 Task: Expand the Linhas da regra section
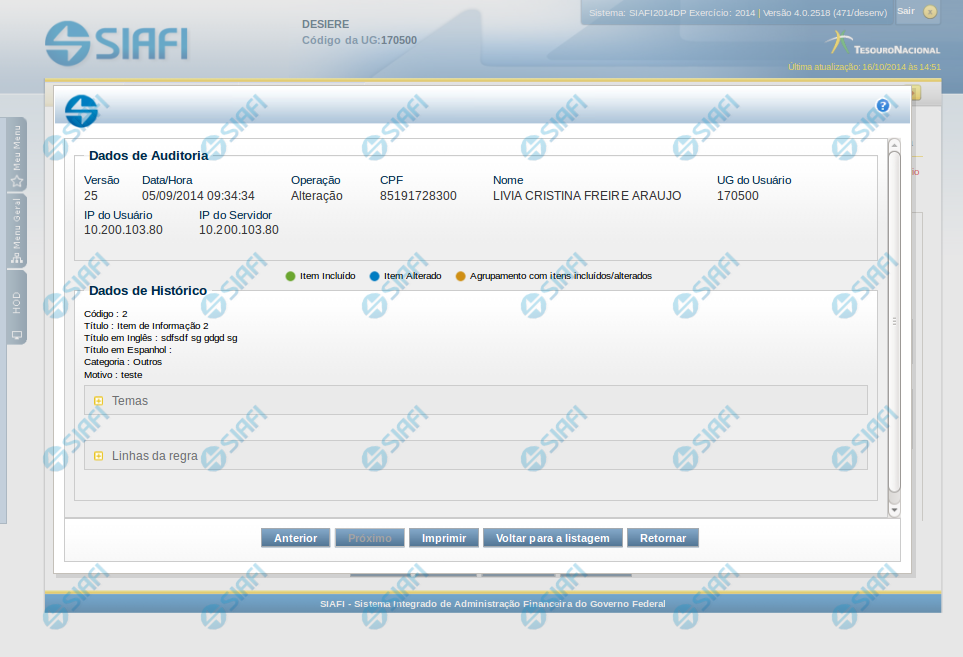pyautogui.click(x=99, y=456)
